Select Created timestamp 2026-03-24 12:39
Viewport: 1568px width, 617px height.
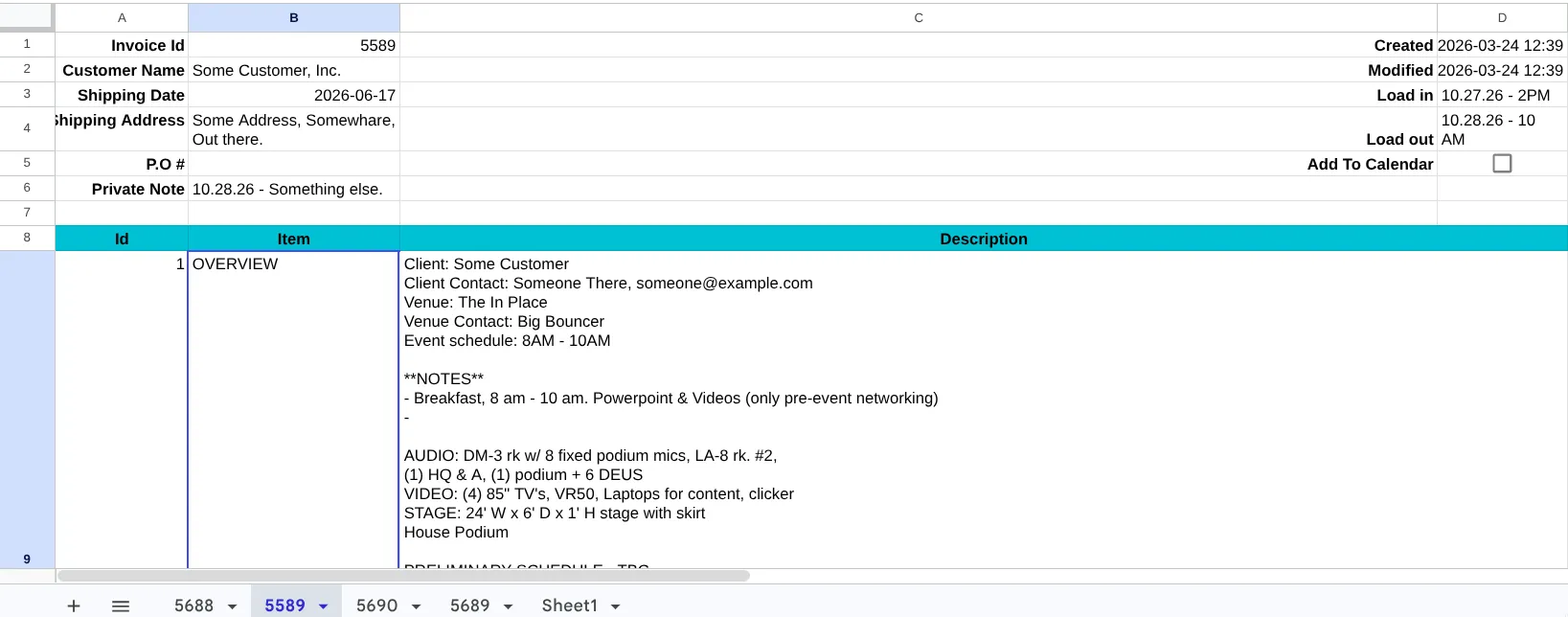(1502, 45)
